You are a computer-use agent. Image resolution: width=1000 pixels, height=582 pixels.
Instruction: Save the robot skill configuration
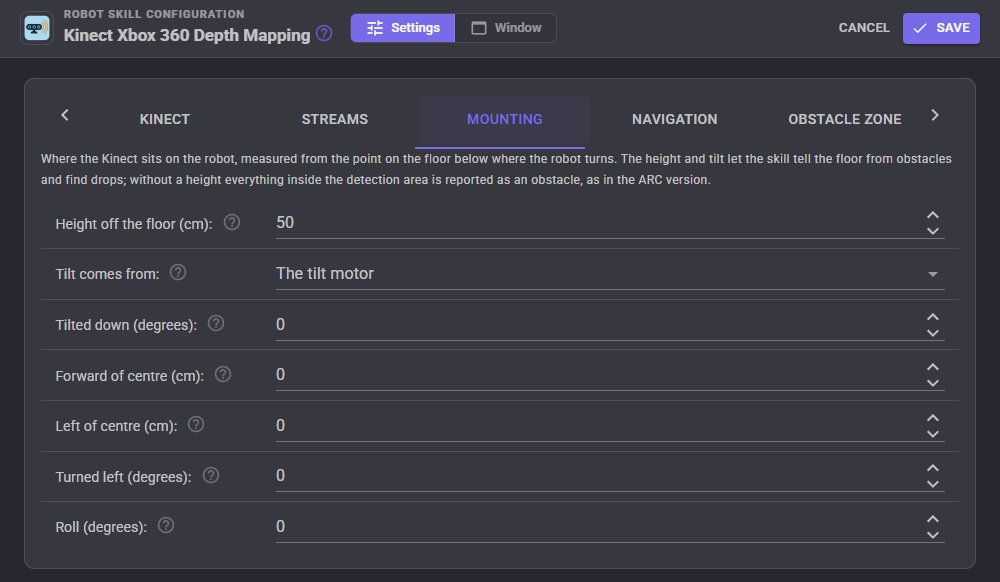pyautogui.click(x=941, y=28)
